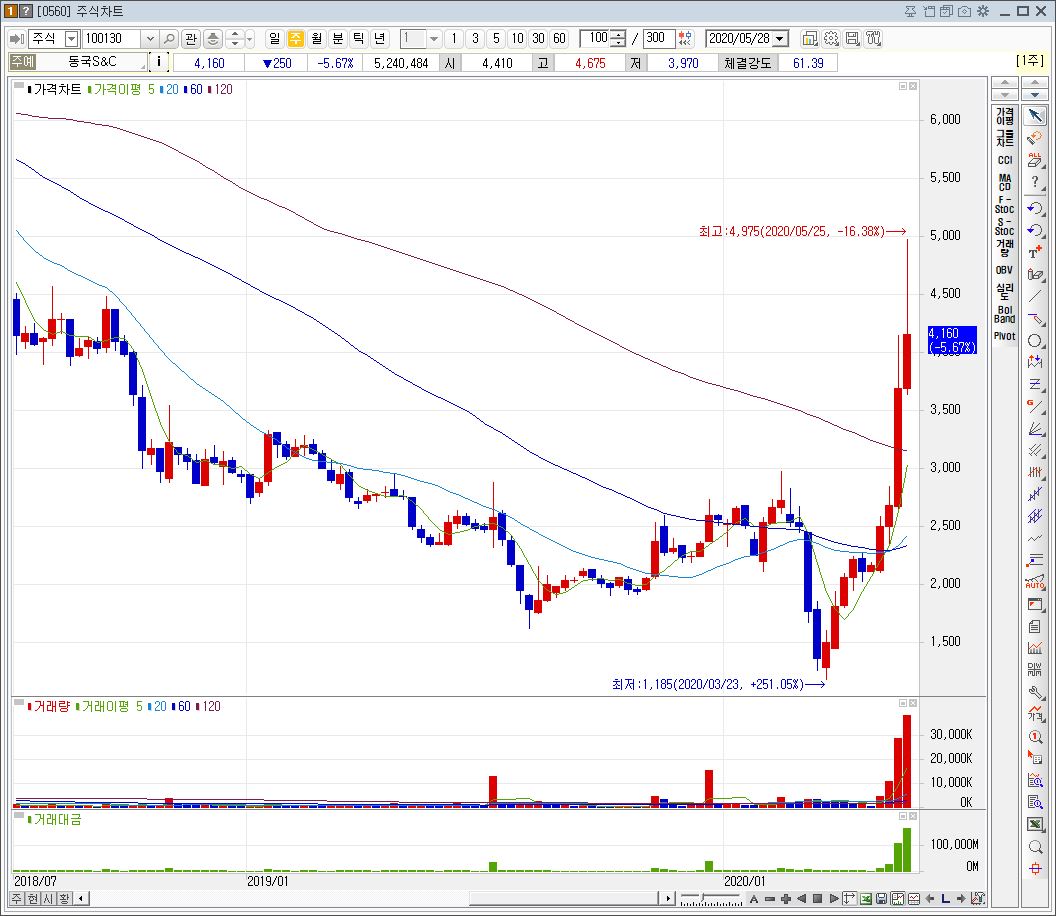The height and width of the screenshot is (916, 1056).
Task: Select the fan lines drawing tool
Action: tap(1035, 428)
